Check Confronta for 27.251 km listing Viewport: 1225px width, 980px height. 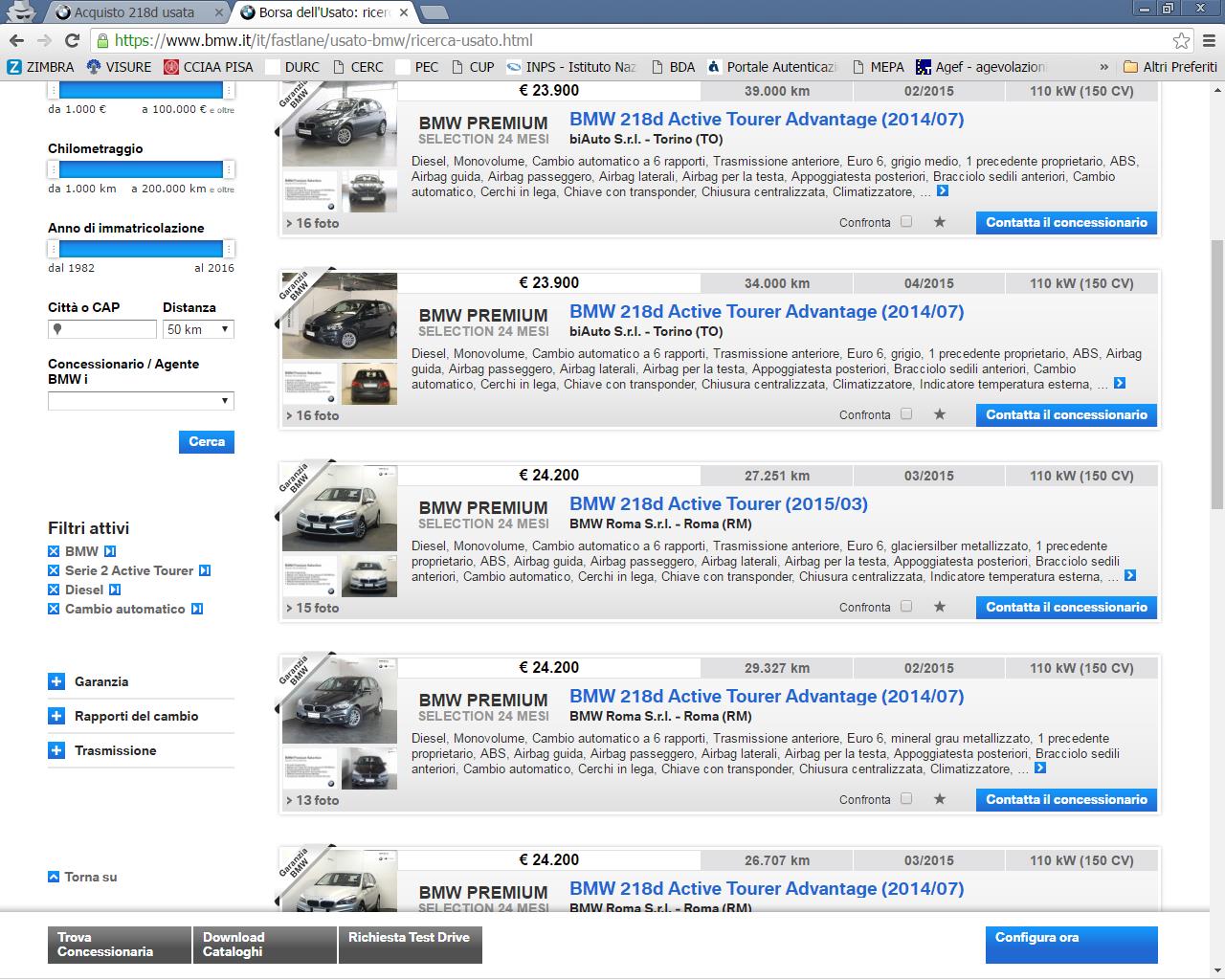[x=906, y=607]
